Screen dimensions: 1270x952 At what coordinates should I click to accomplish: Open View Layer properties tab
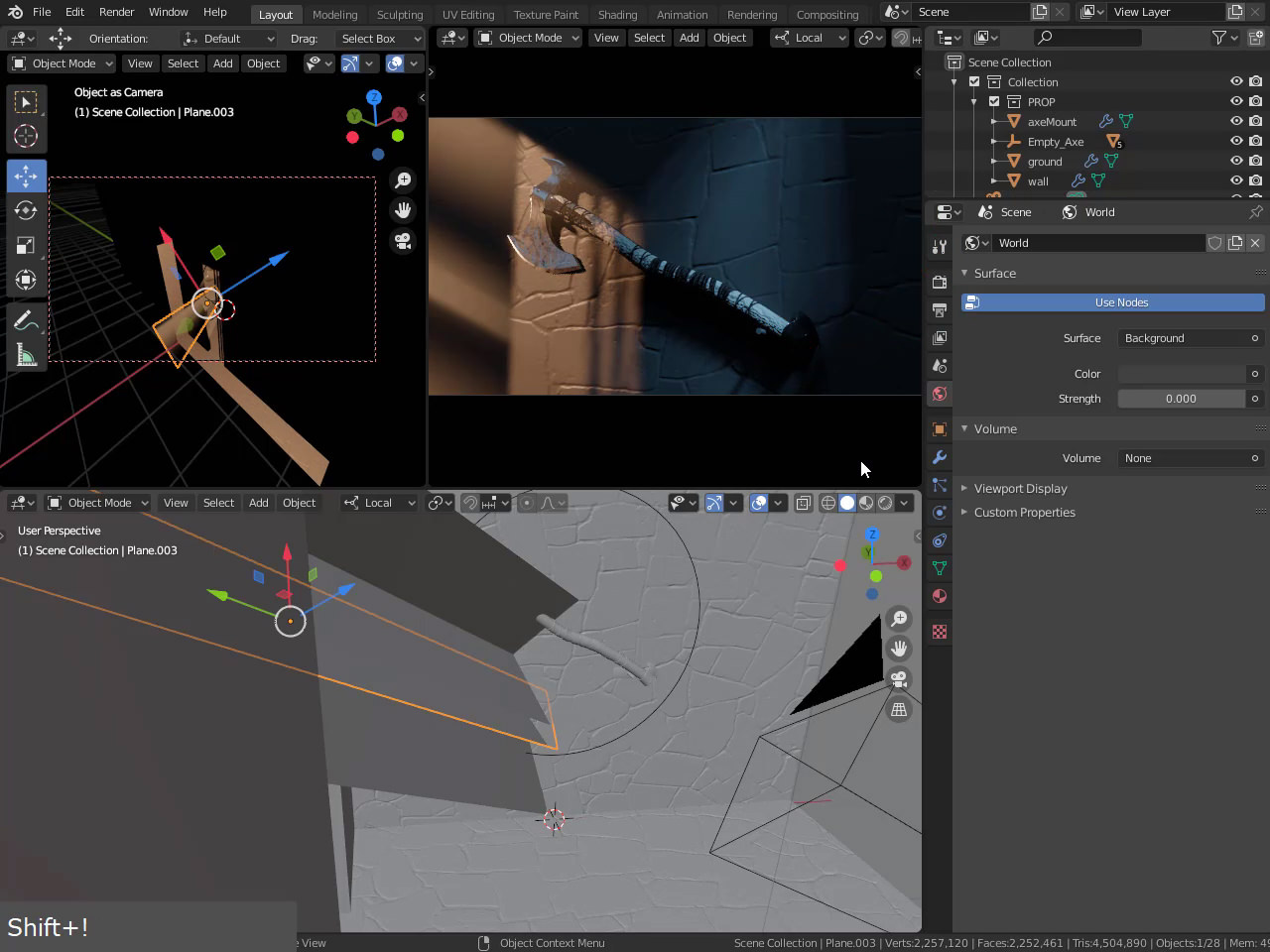tap(939, 338)
